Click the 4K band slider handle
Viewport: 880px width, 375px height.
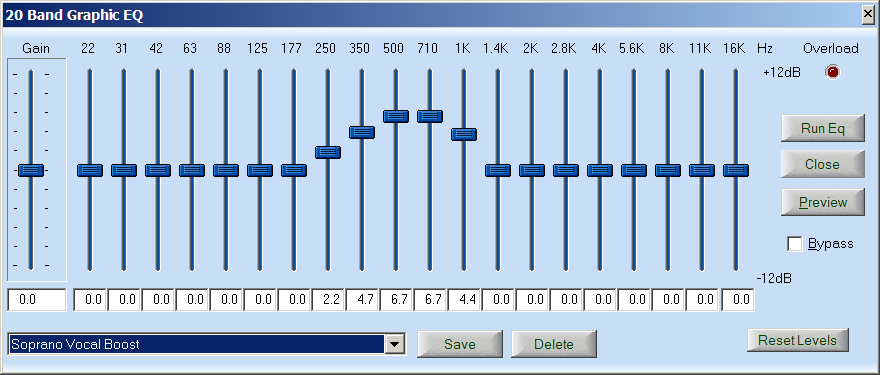[x=600, y=170]
